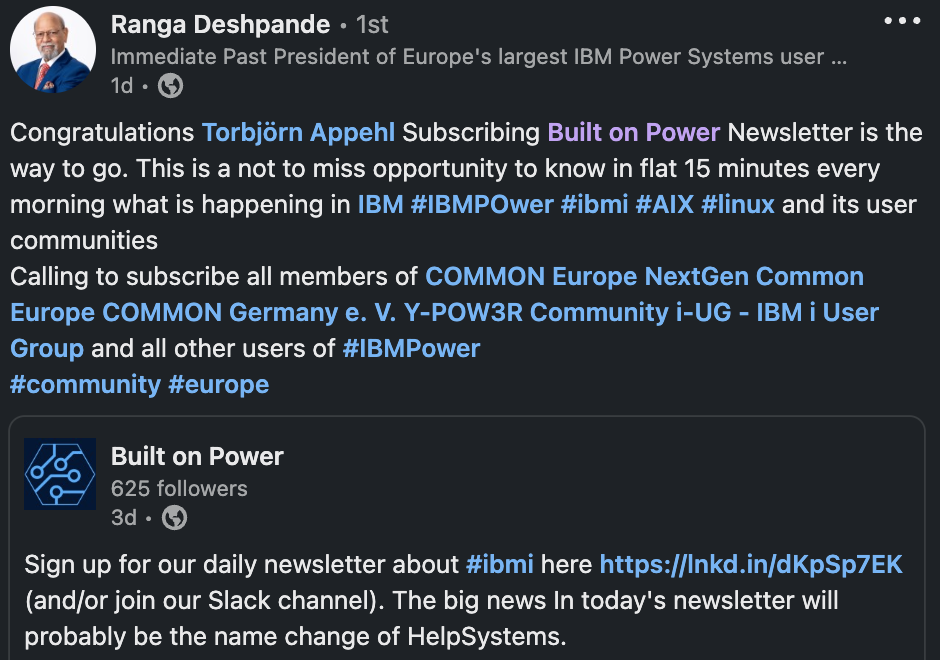
Task: Click the #IBMPOwer hashtag
Action: tap(482, 204)
